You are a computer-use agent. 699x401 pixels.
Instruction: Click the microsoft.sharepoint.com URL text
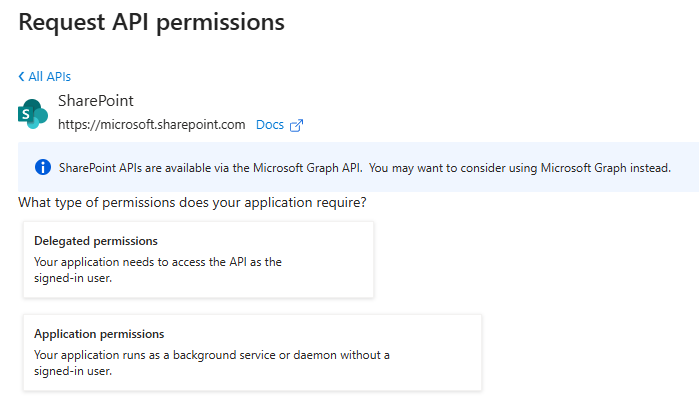(x=151, y=125)
